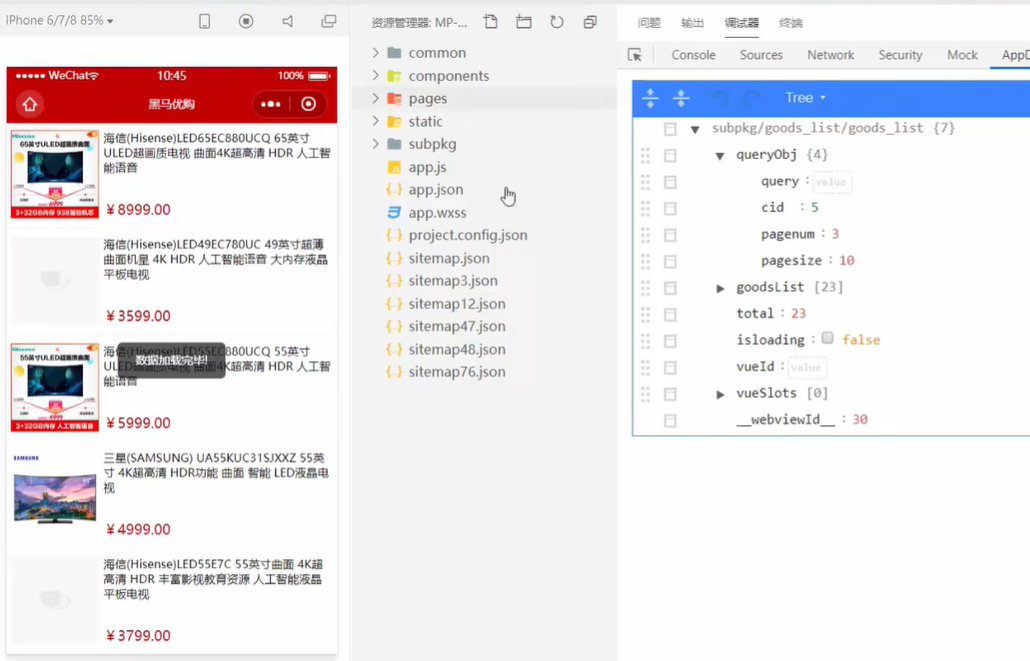Screen dimensions: 1030x661
Task: Collapse the queryObj node
Action: [720, 156]
